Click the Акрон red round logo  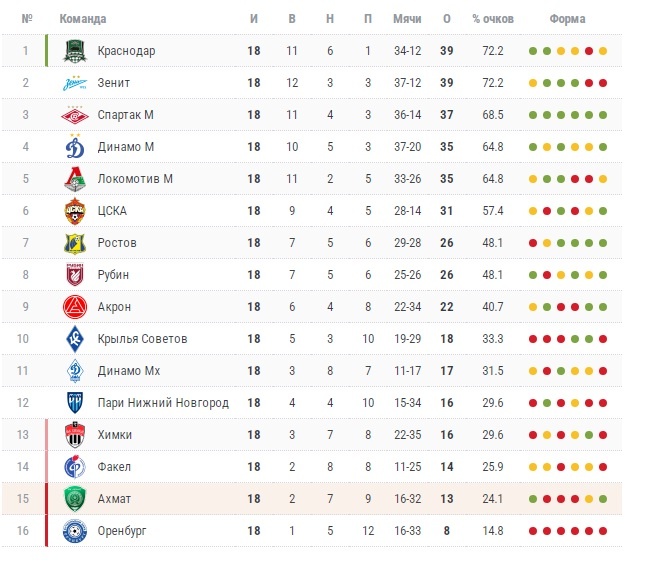pos(75,307)
